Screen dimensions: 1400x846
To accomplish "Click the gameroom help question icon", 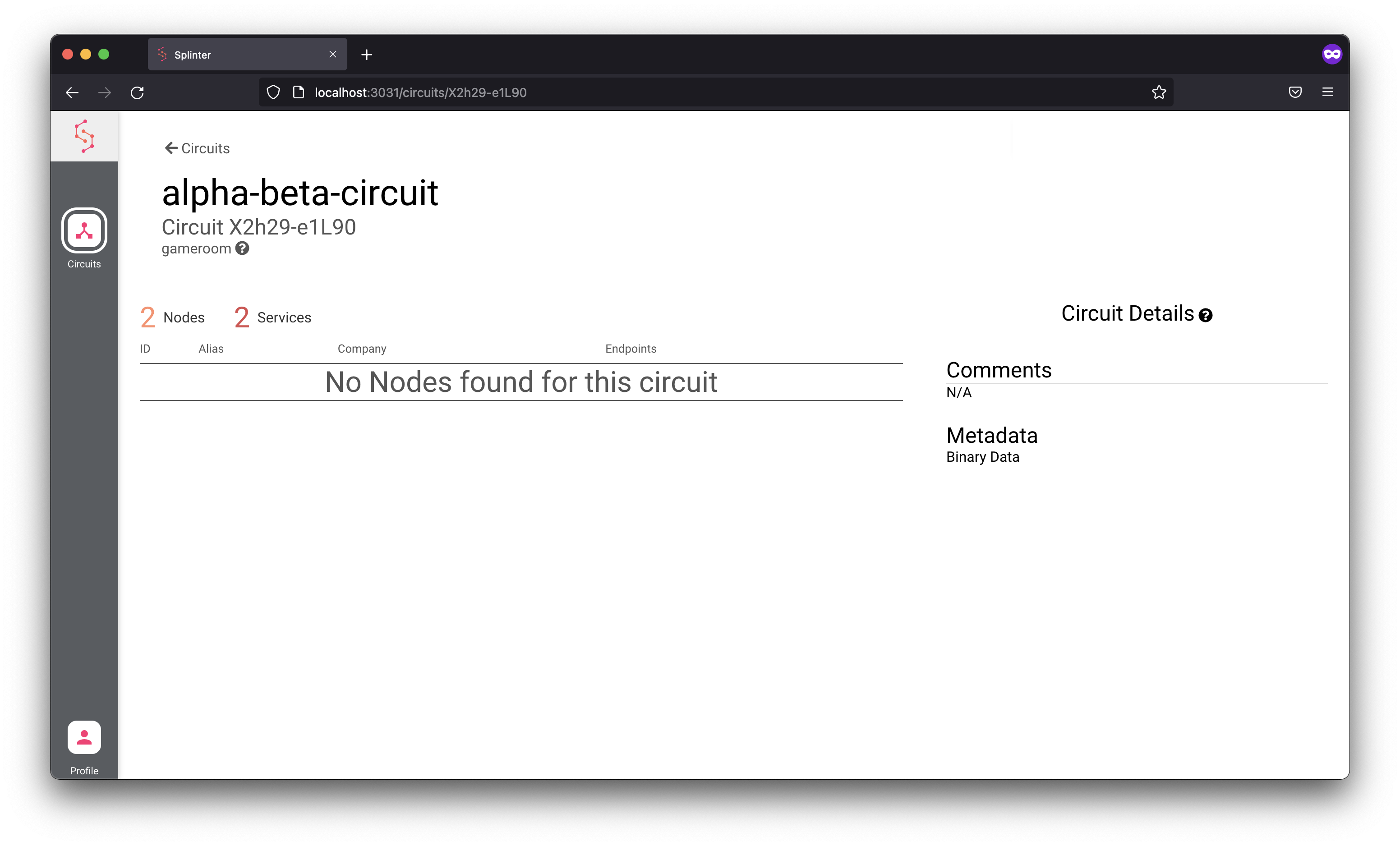I will [243, 248].
